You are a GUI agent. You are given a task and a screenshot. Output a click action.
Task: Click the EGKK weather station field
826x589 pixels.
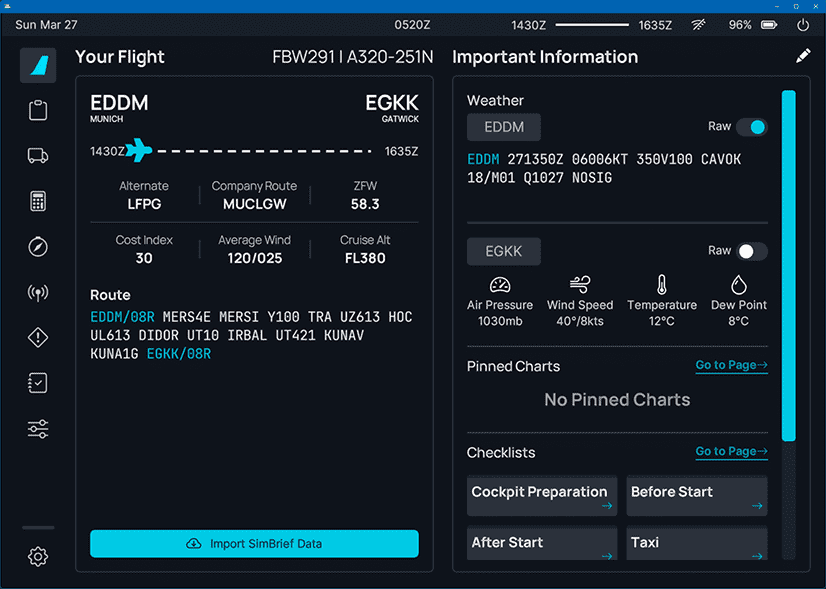tap(504, 251)
